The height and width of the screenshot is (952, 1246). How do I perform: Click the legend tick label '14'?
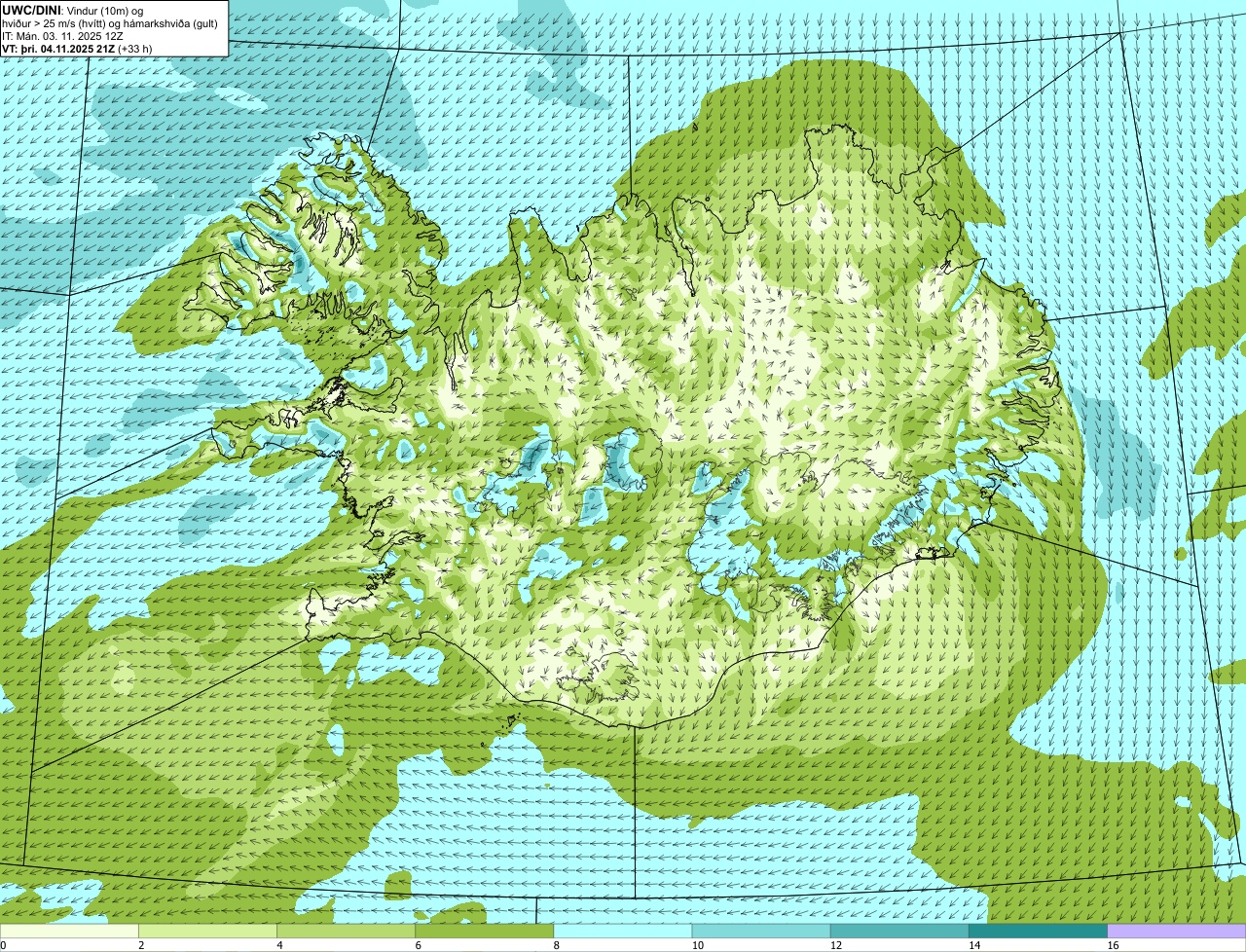tap(974, 945)
